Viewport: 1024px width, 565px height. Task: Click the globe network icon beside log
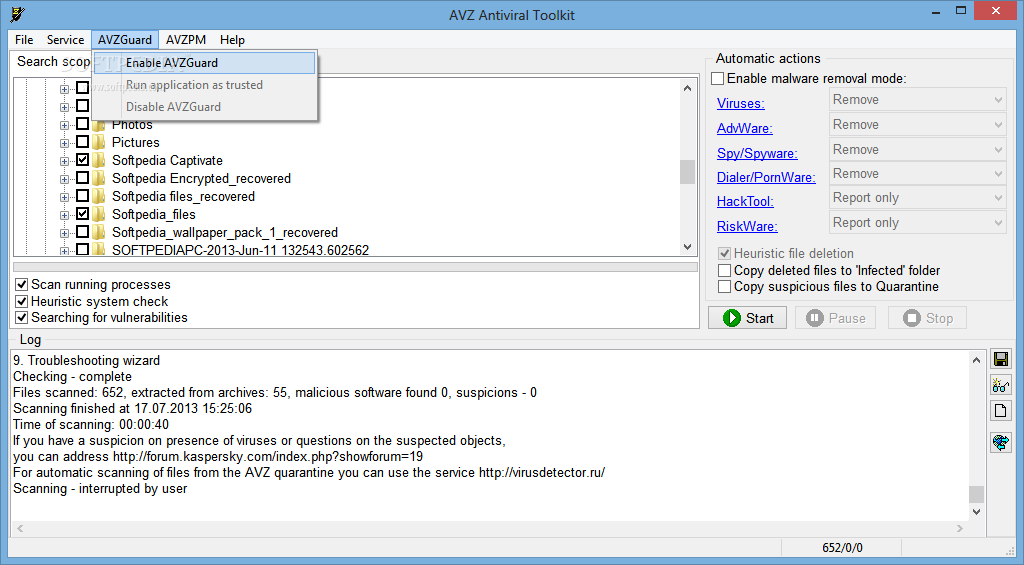point(1000,442)
